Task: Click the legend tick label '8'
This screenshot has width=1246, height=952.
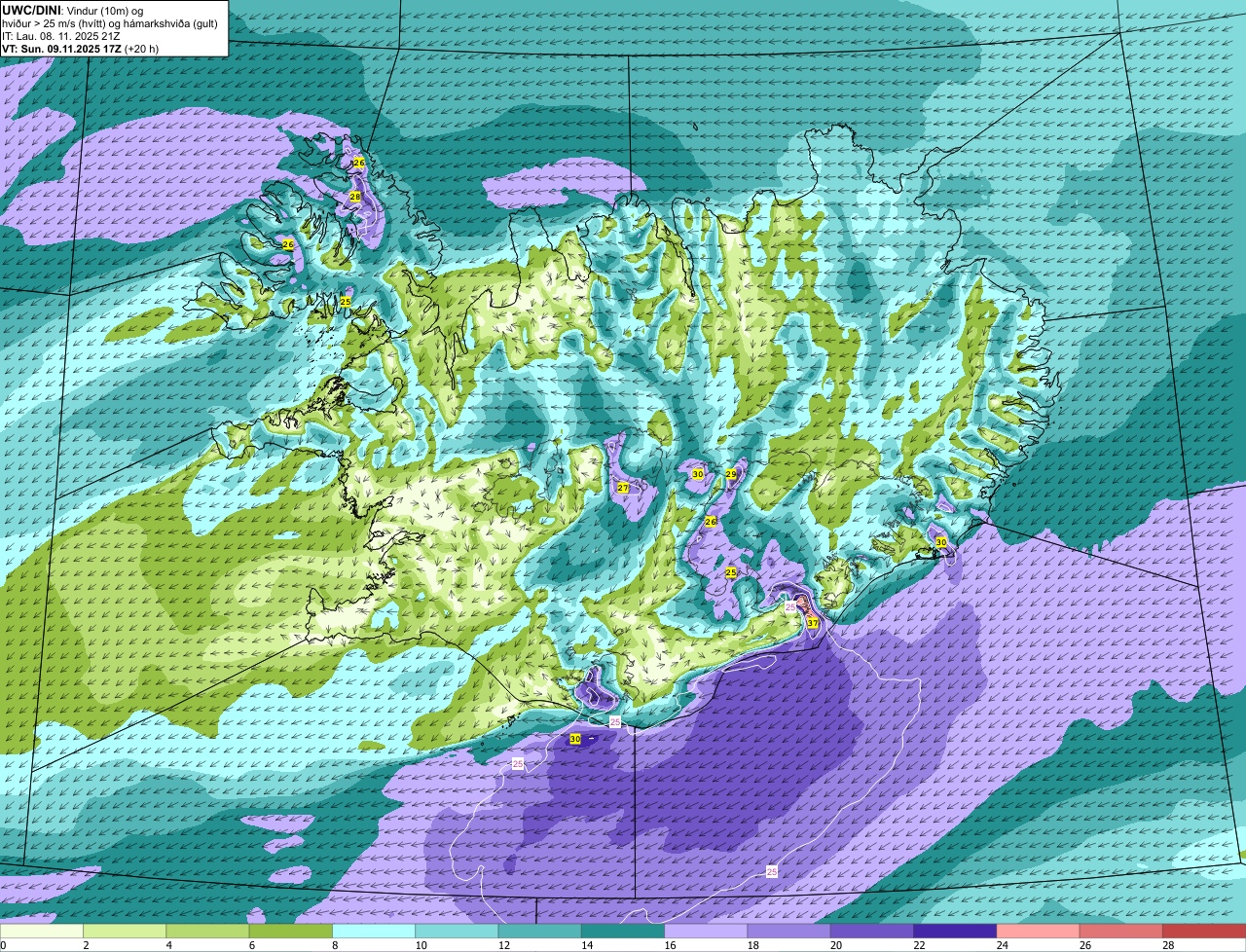Action: click(335, 945)
